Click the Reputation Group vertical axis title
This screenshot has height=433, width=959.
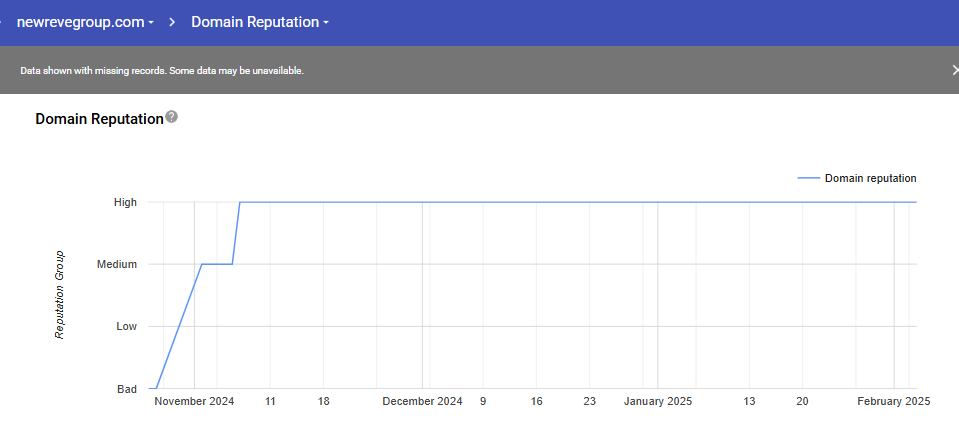60,295
